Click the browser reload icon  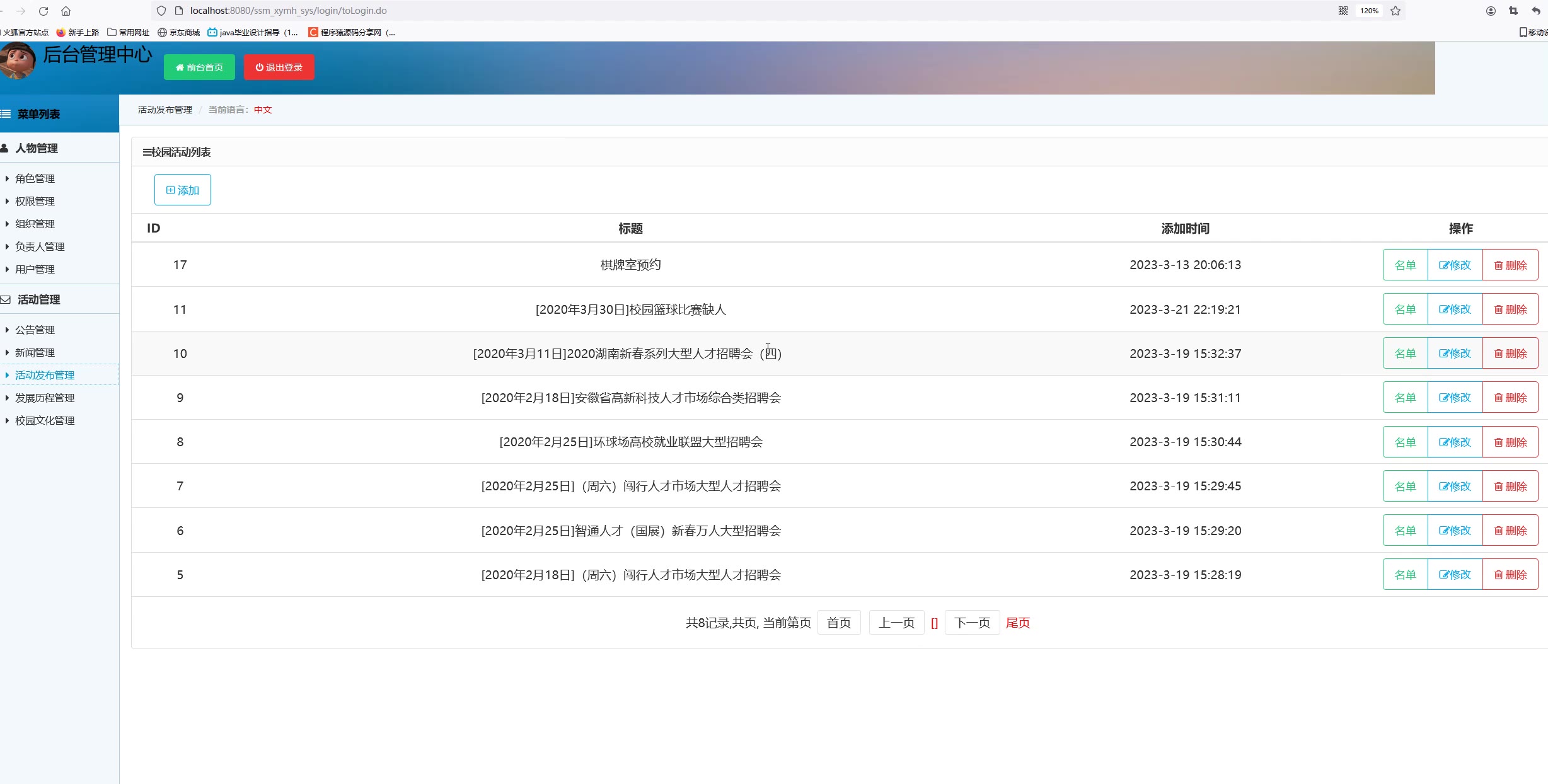(x=43, y=11)
